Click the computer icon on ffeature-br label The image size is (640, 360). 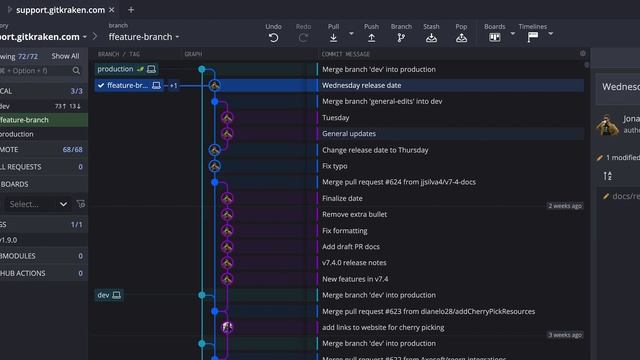(x=156, y=85)
